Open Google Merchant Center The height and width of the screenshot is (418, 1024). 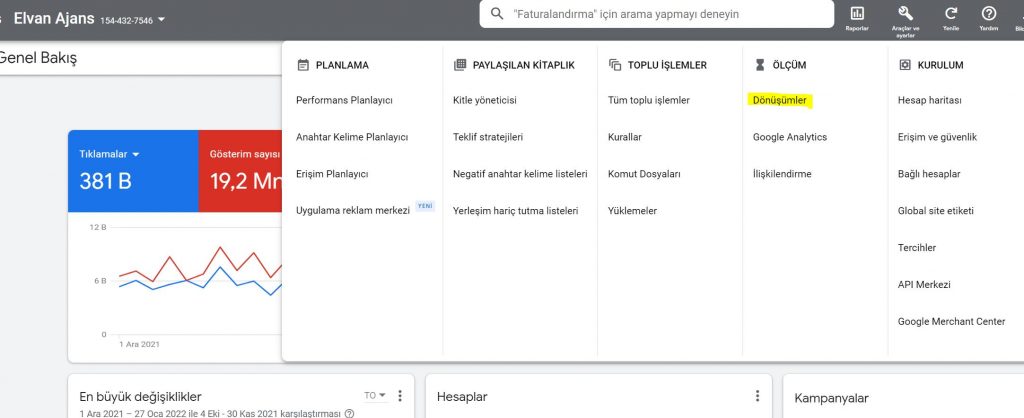pyautogui.click(x=951, y=322)
